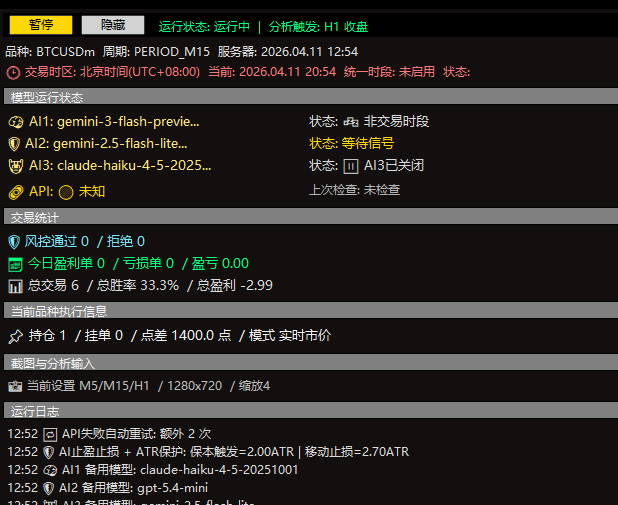618x505 pixels.
Task: Click the 周期: PERIOD_M15 text
Action: coord(156,52)
